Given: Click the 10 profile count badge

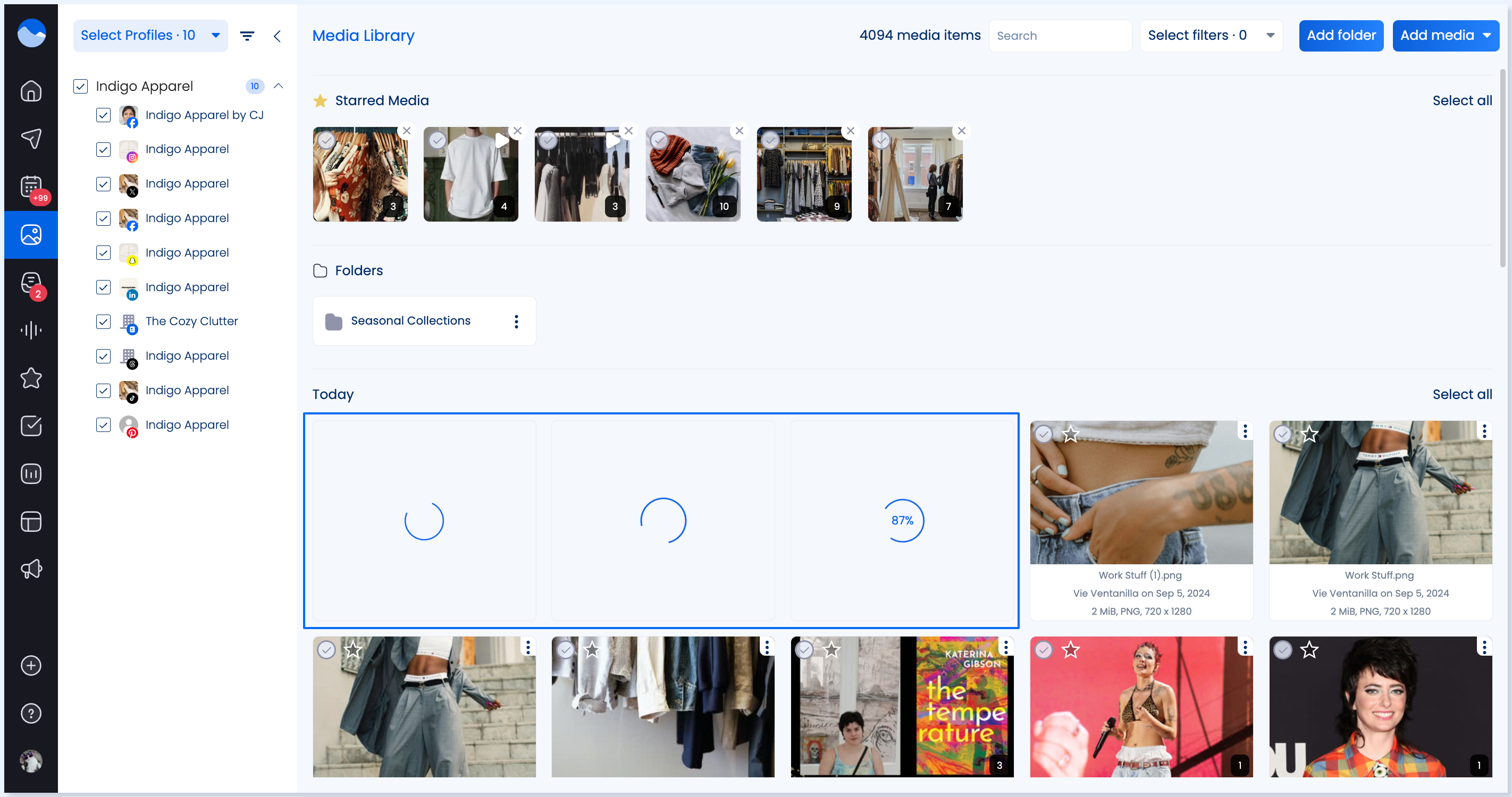Looking at the screenshot, I should click(255, 86).
